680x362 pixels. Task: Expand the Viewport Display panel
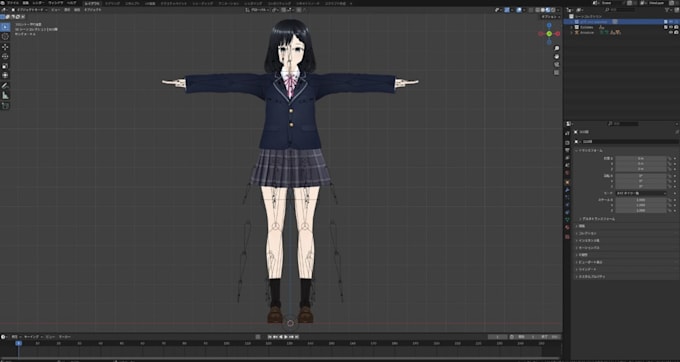click(626, 262)
